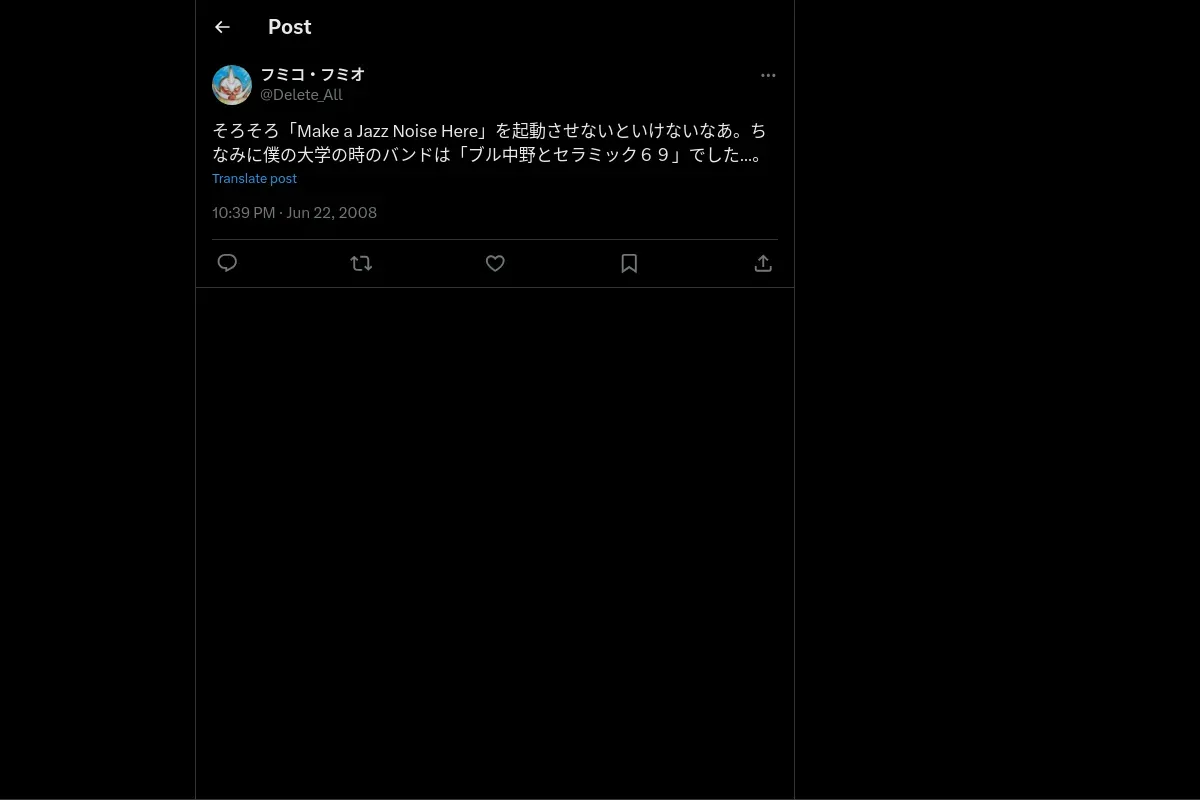Click the upload-arrow share icon at row end
The width and height of the screenshot is (1200, 800).
coord(763,263)
